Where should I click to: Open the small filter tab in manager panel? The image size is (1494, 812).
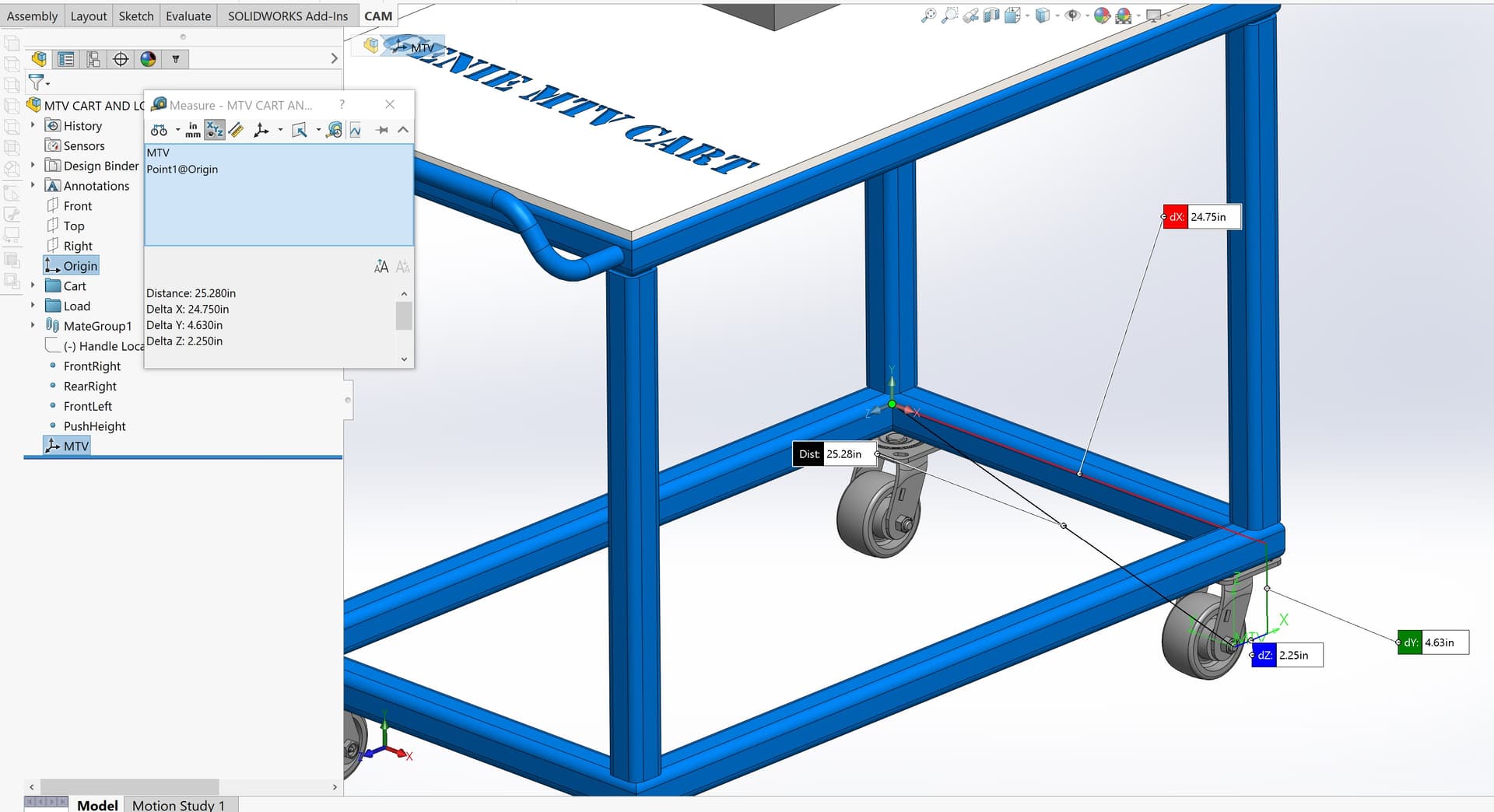point(176,59)
